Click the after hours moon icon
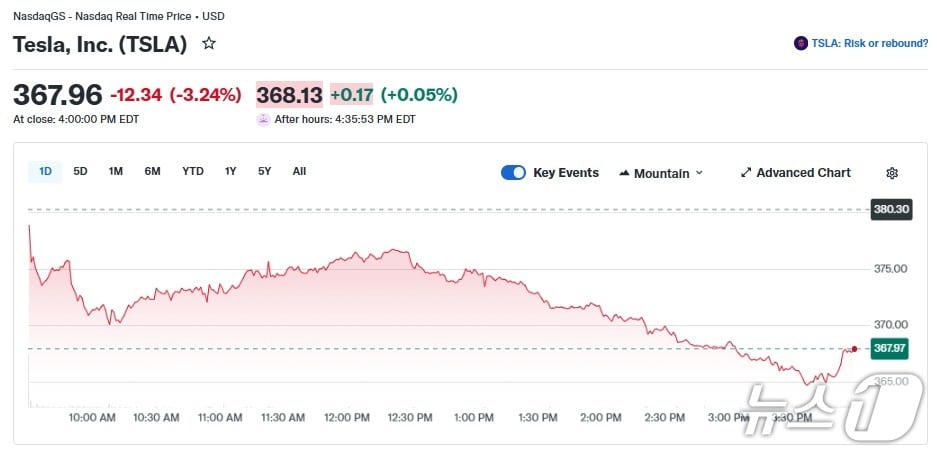937x455 pixels. [x=263, y=119]
